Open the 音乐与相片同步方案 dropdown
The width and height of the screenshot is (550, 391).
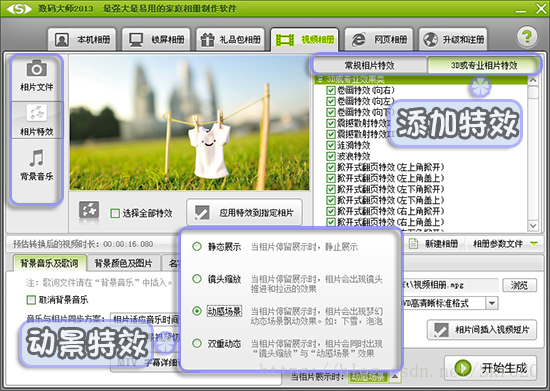[x=145, y=319]
